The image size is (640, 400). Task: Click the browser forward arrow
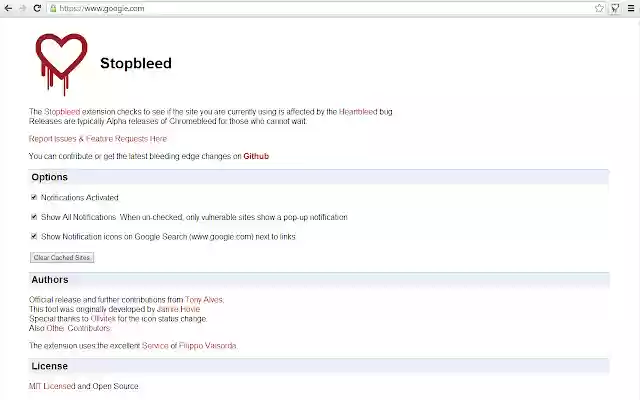tap(23, 8)
